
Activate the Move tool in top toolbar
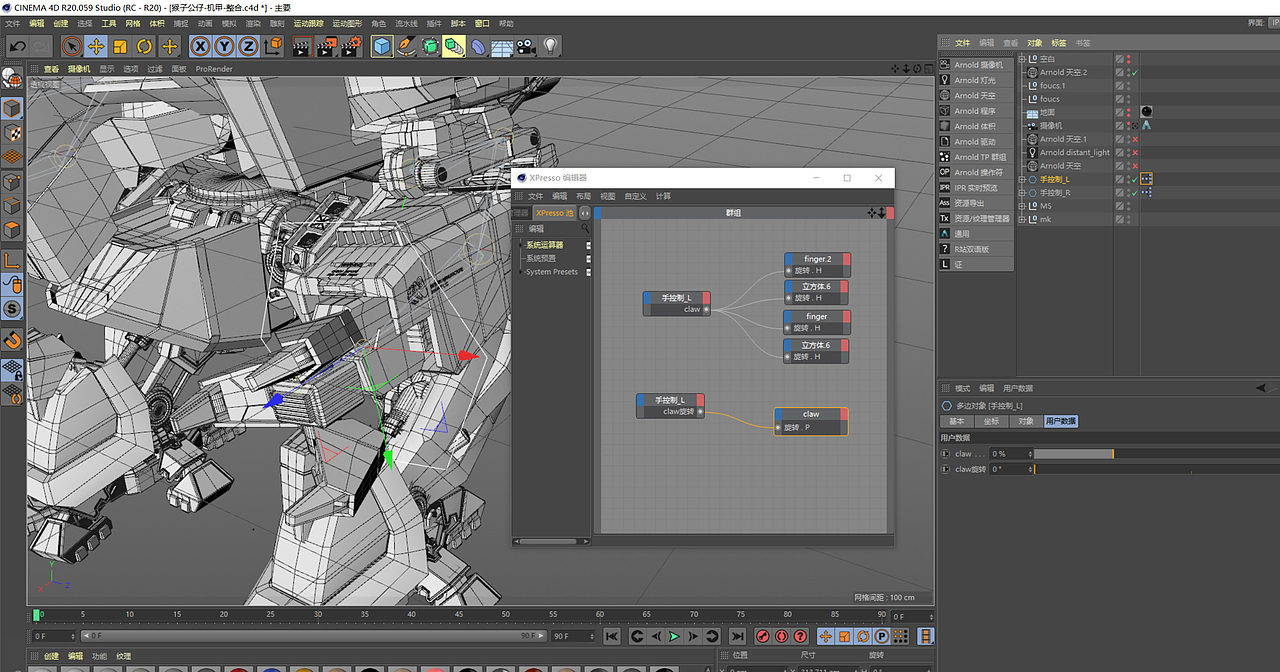(x=96, y=46)
